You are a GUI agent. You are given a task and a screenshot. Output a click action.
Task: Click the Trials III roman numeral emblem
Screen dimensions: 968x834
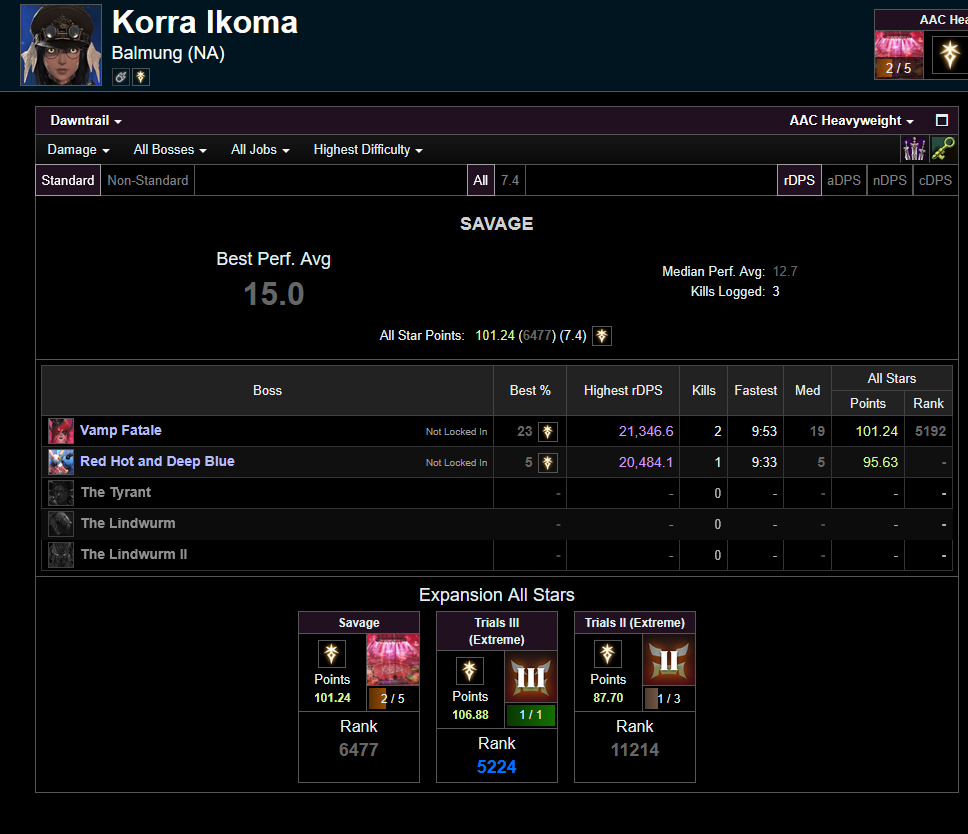tap(531, 677)
